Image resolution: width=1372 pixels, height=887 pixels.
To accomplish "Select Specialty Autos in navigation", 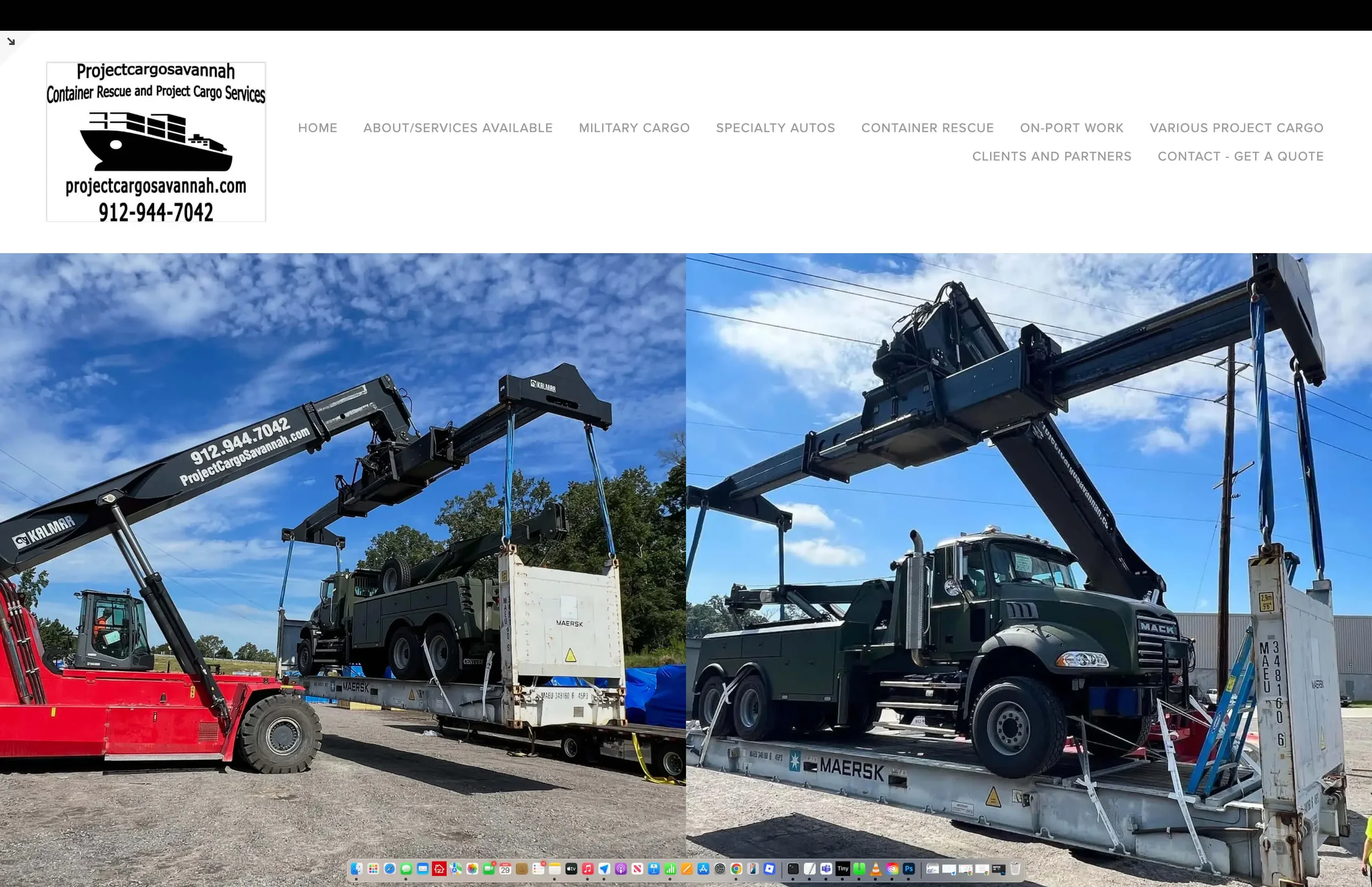I will [x=775, y=128].
